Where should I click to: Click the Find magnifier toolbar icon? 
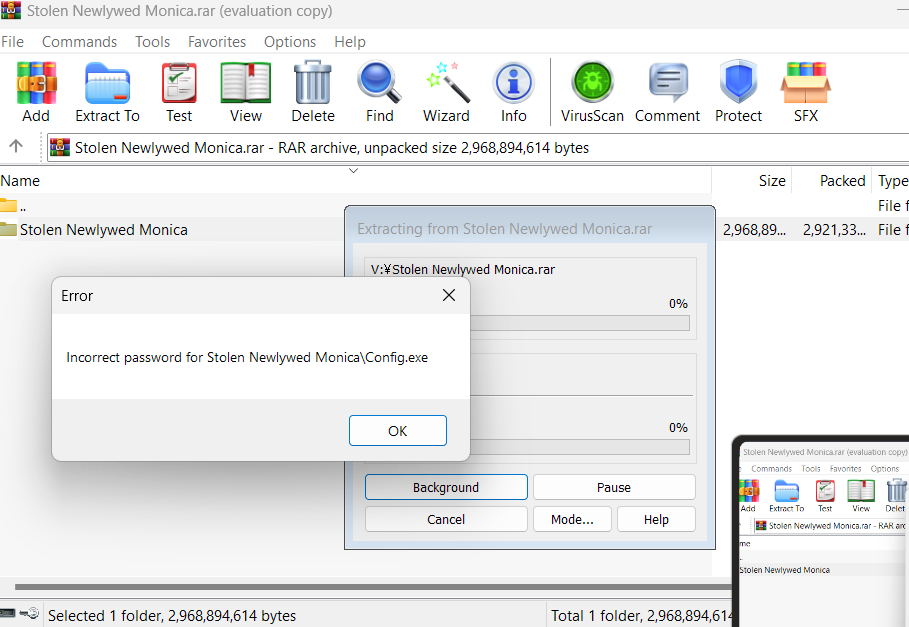[379, 83]
